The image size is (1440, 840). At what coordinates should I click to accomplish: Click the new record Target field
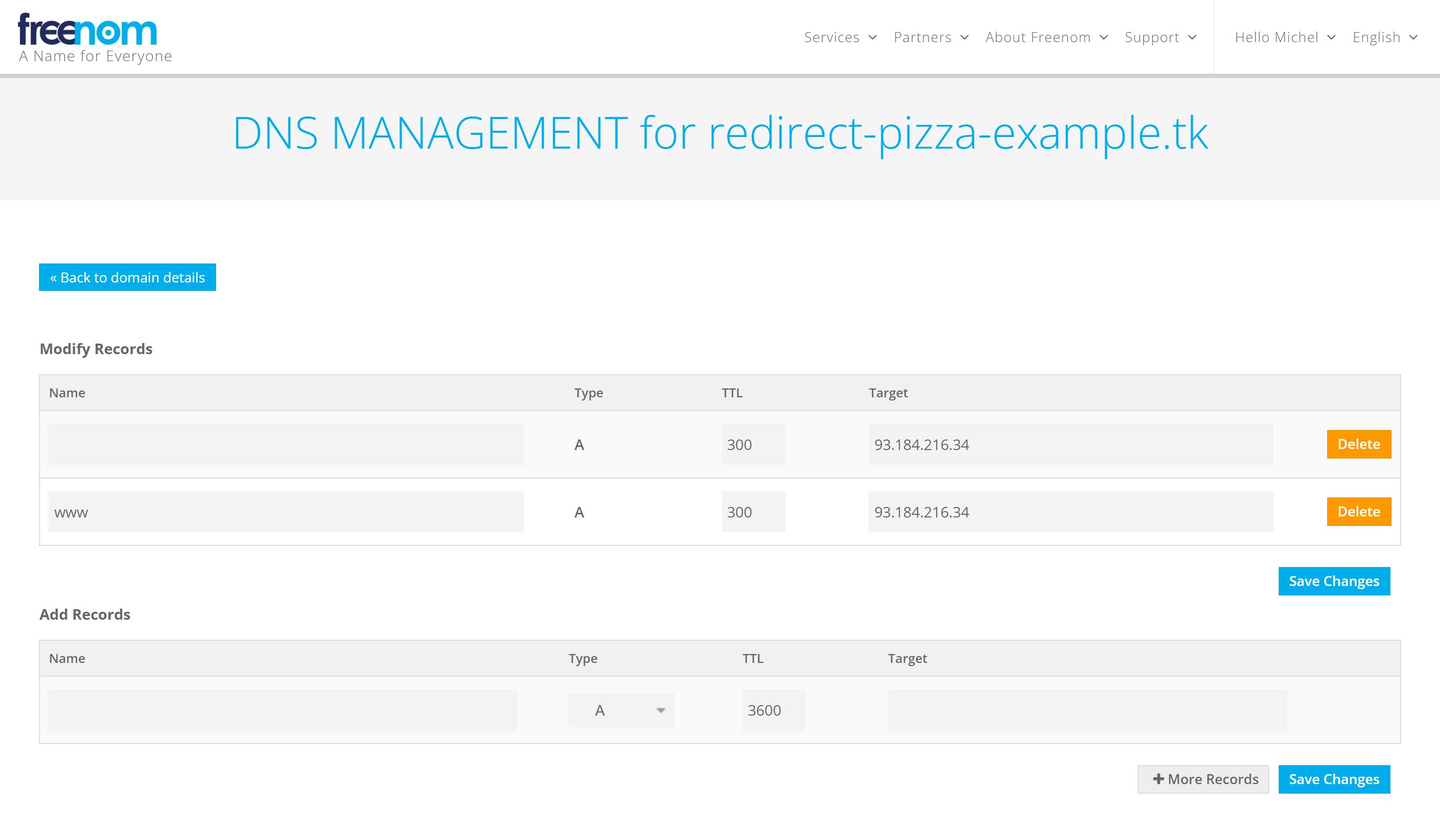click(1087, 710)
